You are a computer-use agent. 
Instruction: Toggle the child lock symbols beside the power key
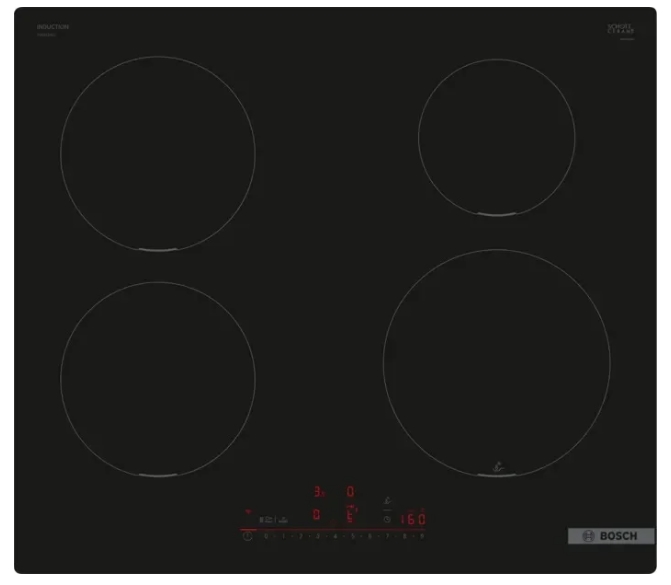(x=273, y=520)
